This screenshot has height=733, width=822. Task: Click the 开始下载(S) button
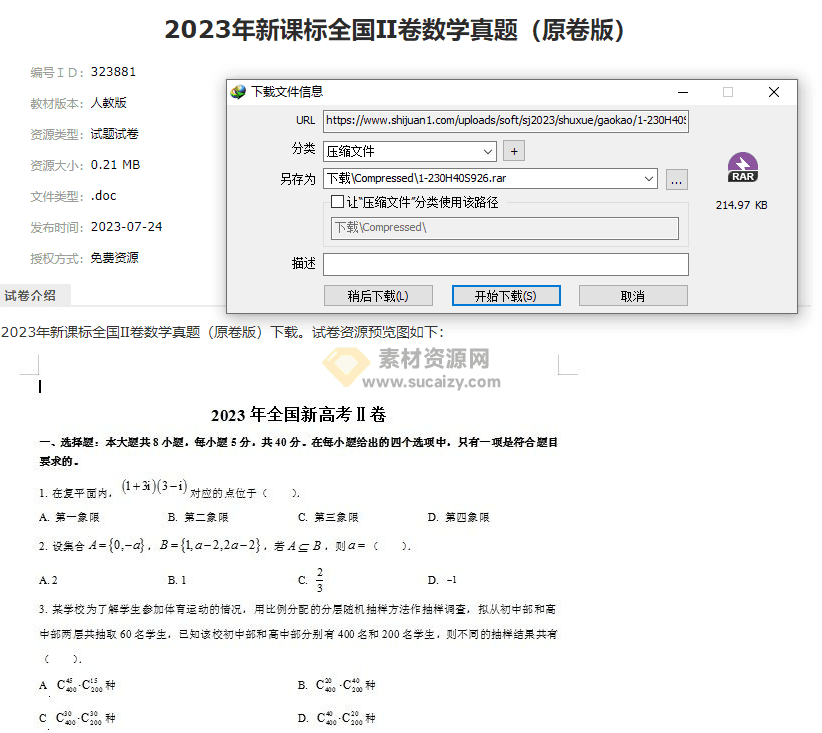coord(506,295)
